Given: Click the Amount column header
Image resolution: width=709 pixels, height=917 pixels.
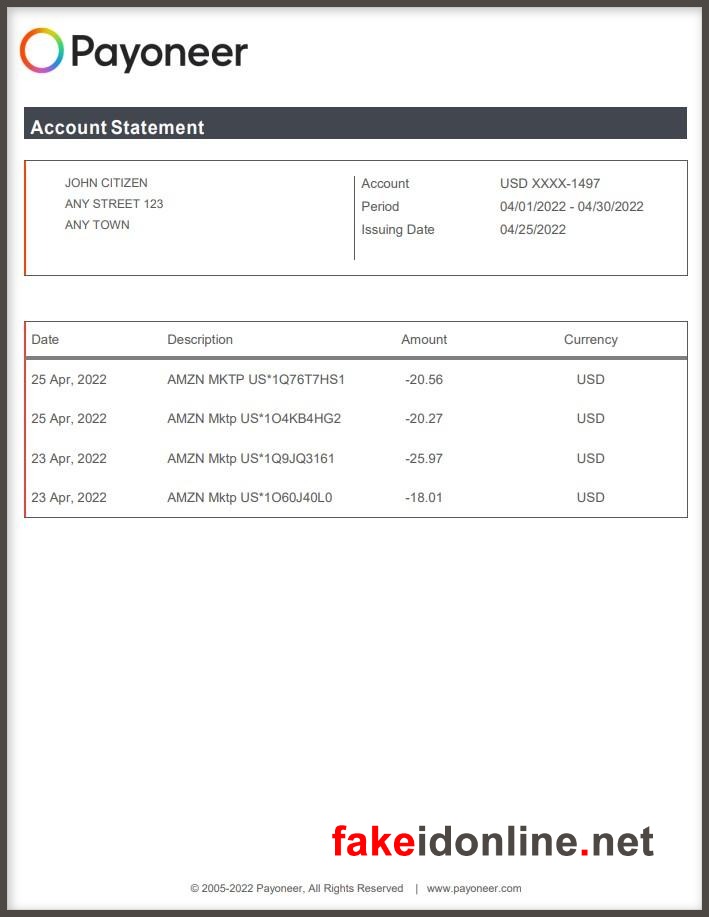Looking at the screenshot, I should click(x=424, y=339).
